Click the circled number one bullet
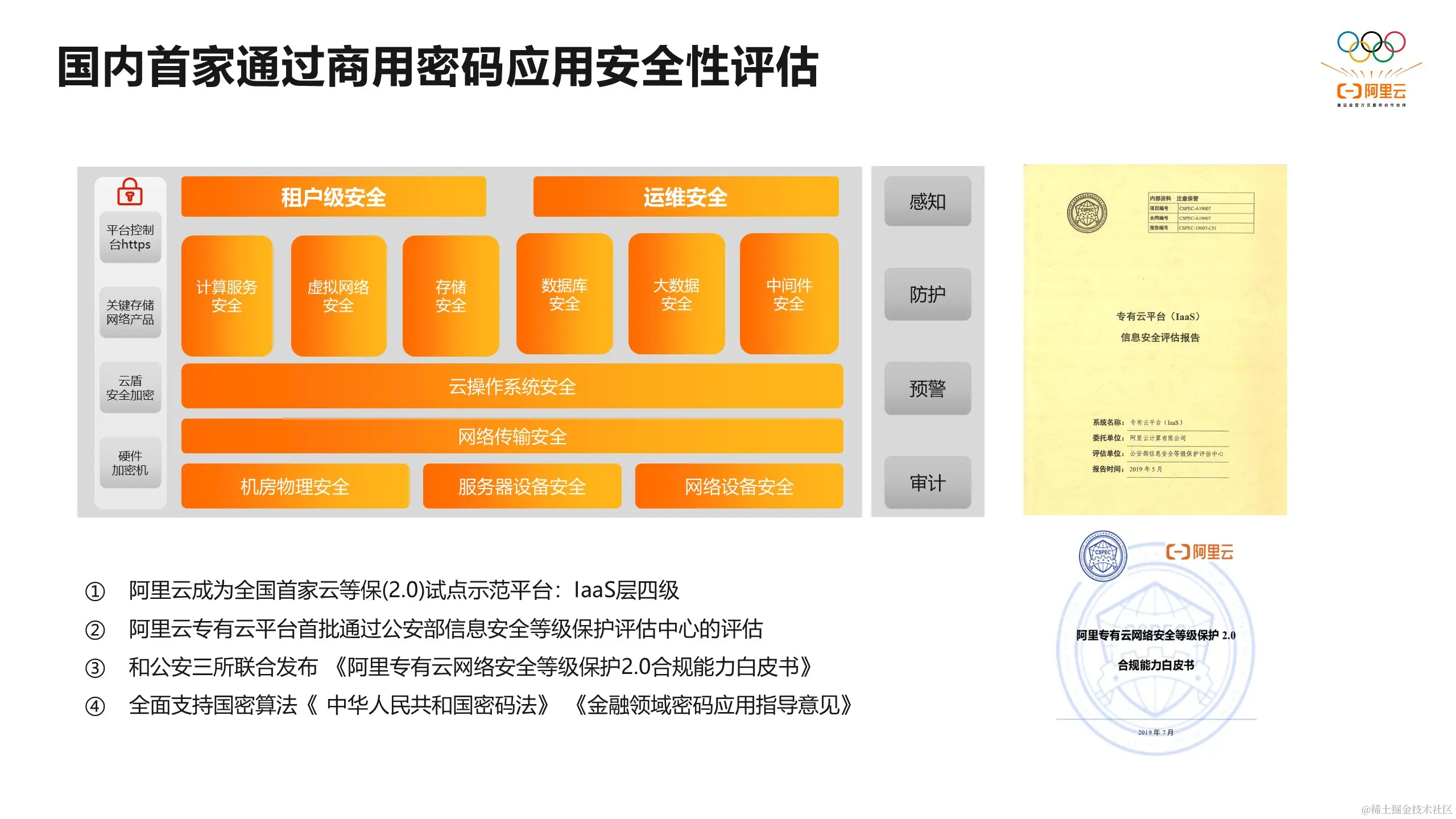1456x819 pixels. point(95,591)
